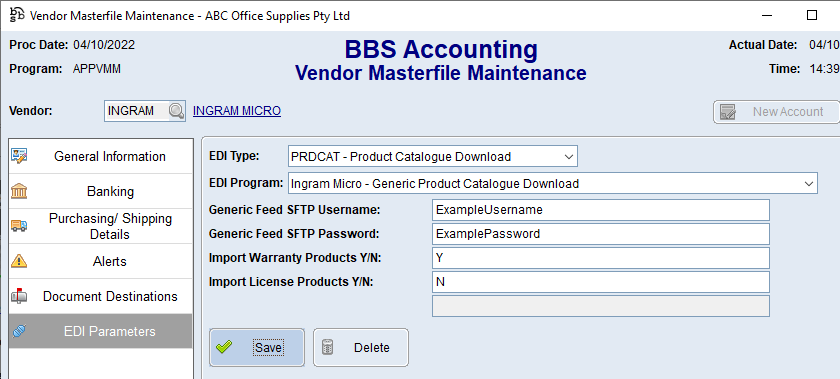Click the General Information tab icon
This screenshot has height=379, width=840.
pyautogui.click(x=19, y=156)
